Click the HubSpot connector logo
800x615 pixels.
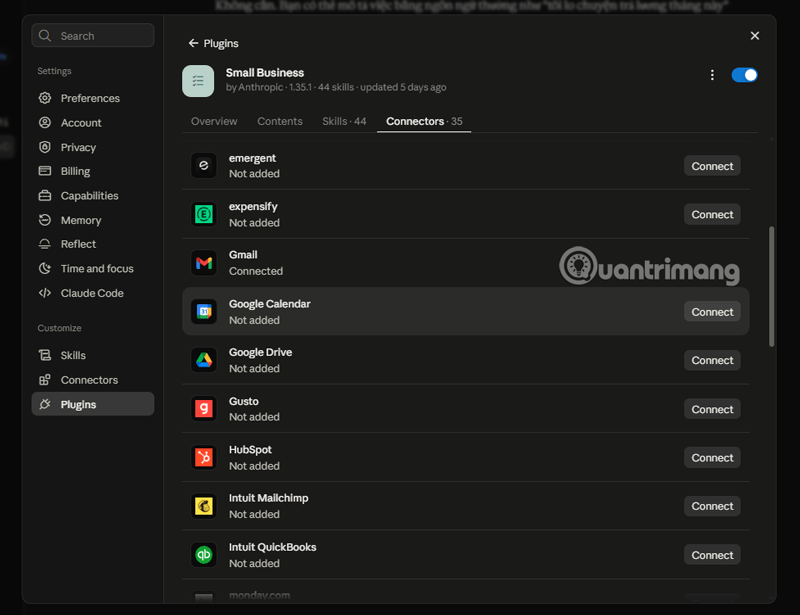pyautogui.click(x=204, y=457)
